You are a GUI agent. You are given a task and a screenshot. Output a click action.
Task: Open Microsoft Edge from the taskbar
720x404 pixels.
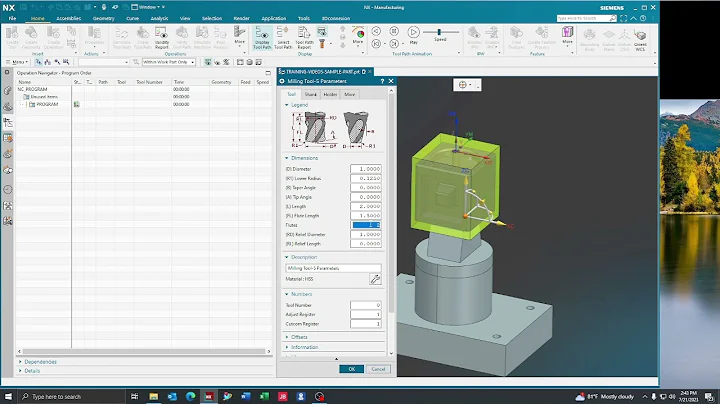point(191,396)
